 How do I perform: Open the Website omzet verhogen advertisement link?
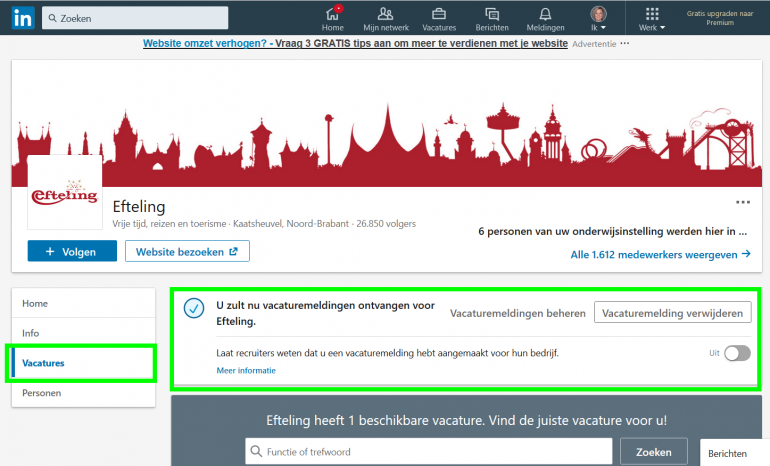(x=355, y=43)
